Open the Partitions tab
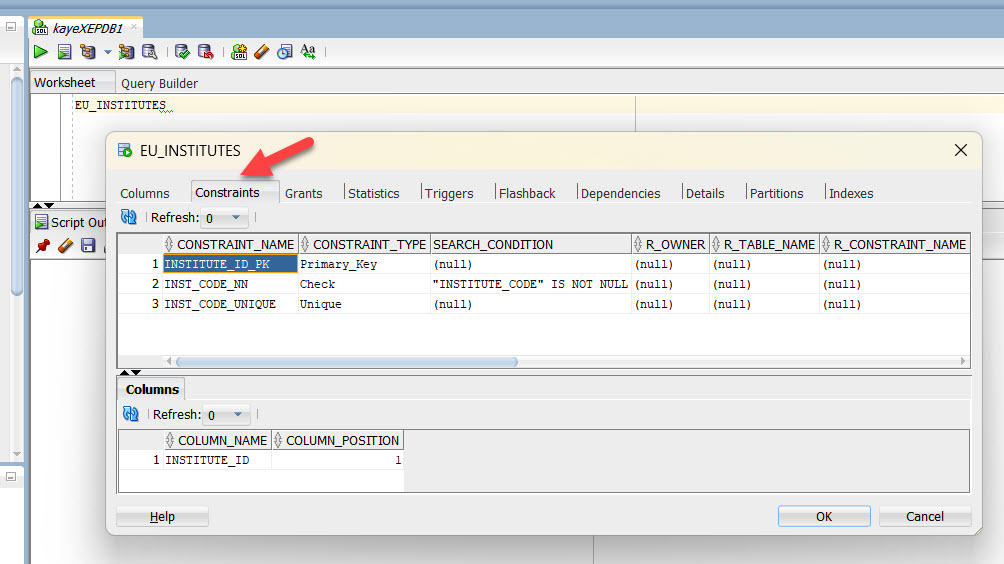 [776, 193]
